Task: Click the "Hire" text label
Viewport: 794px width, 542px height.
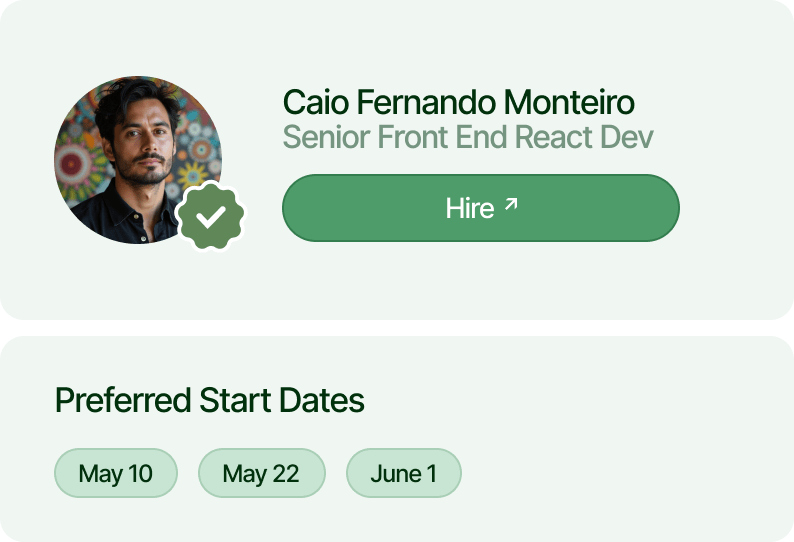Action: (x=469, y=208)
